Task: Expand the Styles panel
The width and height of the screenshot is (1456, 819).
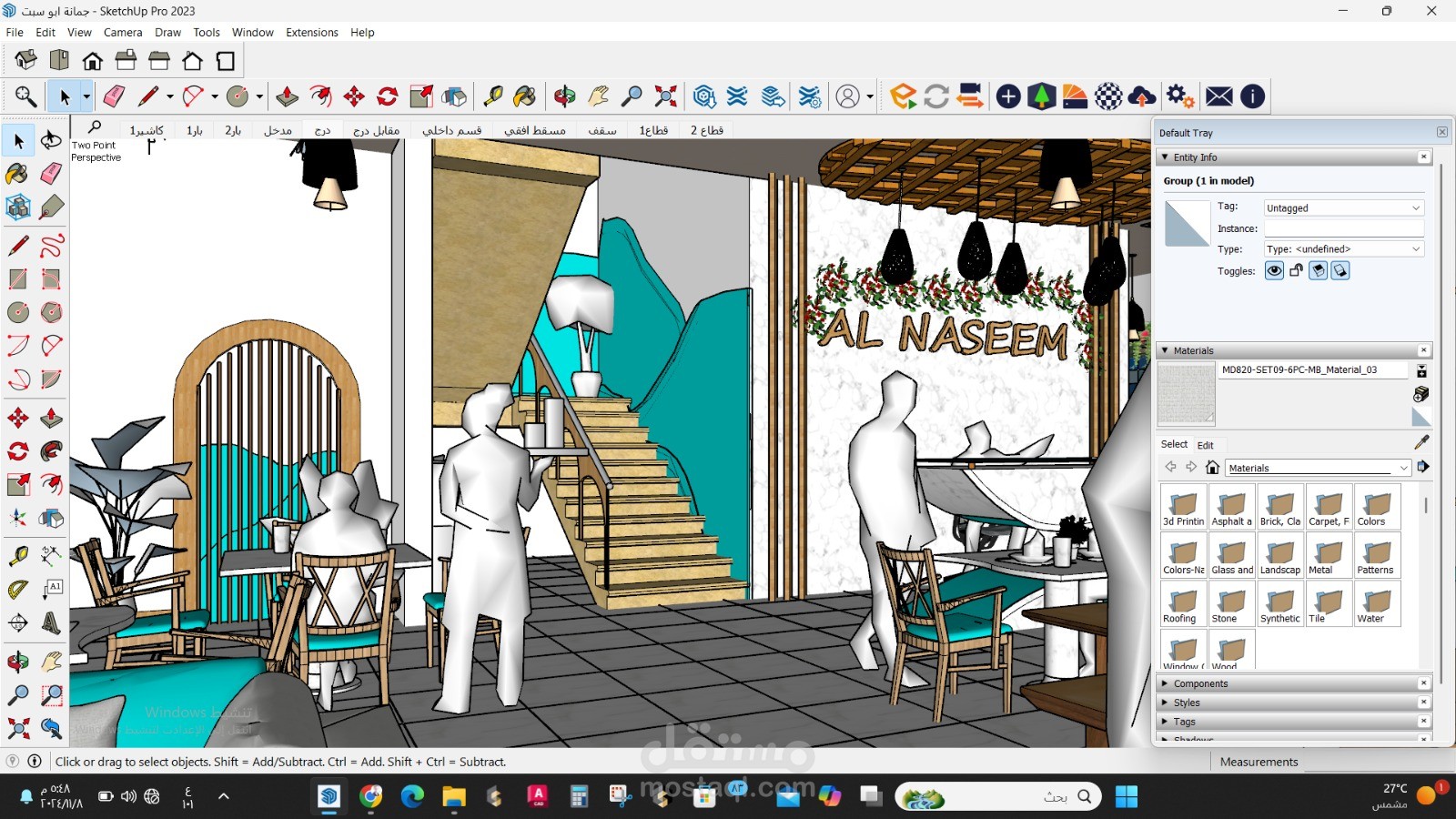Action: pyautogui.click(x=1165, y=703)
